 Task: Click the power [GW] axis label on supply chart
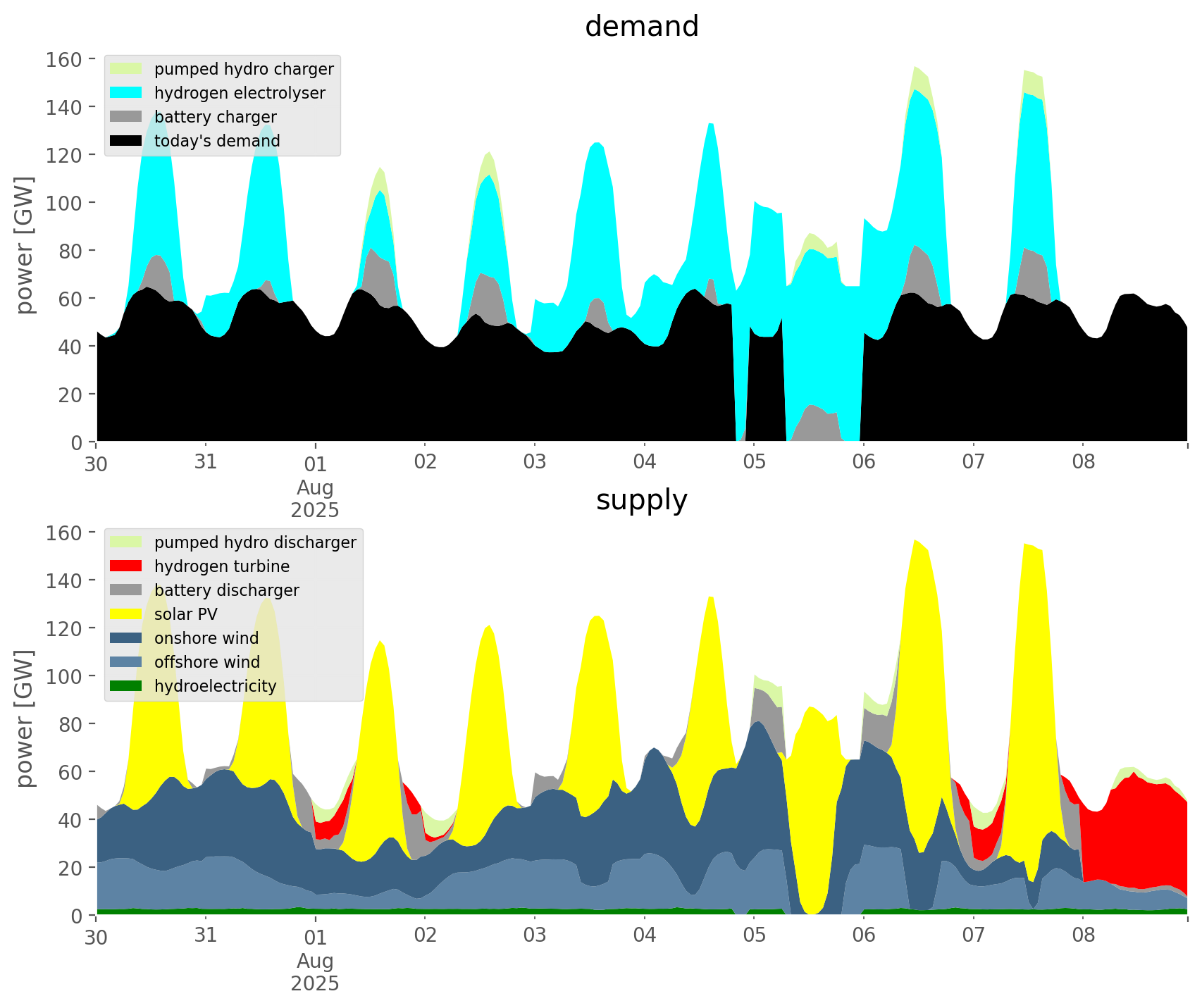point(25,718)
